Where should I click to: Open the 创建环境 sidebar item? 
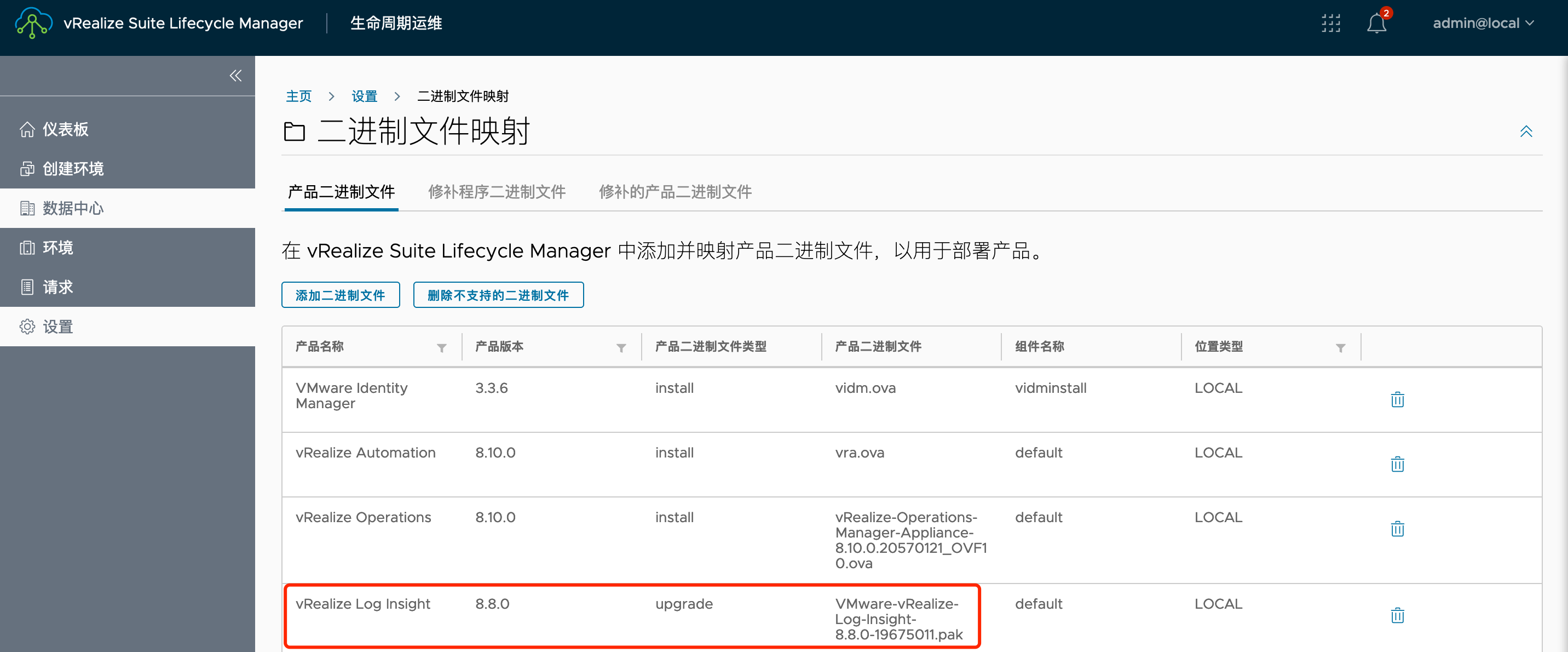tap(127, 169)
